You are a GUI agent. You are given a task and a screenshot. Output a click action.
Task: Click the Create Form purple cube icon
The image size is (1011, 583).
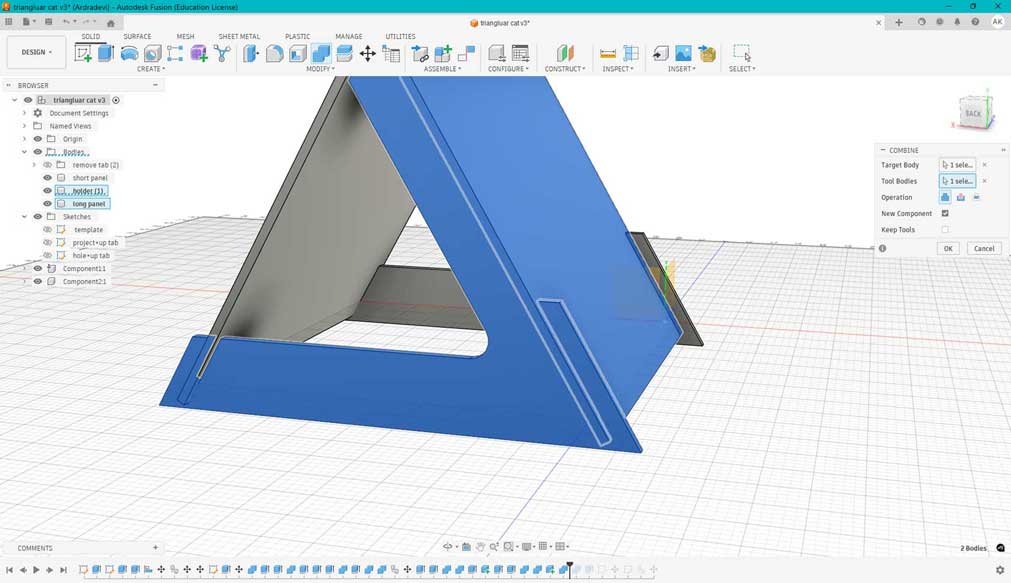point(199,53)
